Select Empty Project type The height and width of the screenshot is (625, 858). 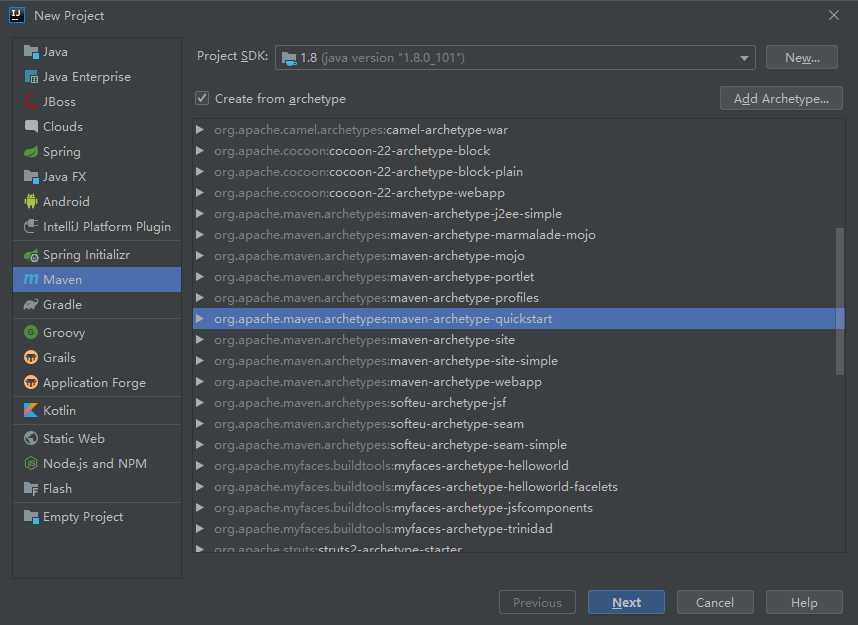click(x=97, y=517)
